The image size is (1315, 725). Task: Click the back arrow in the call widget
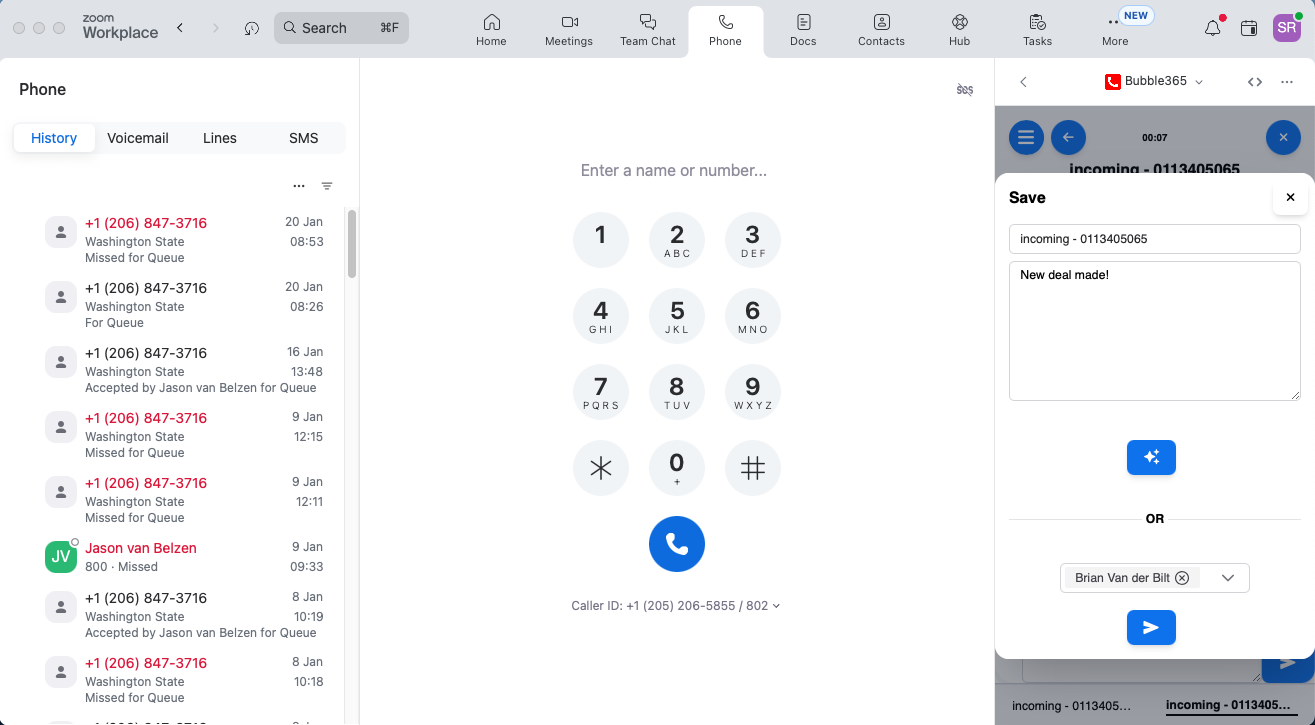1068,137
